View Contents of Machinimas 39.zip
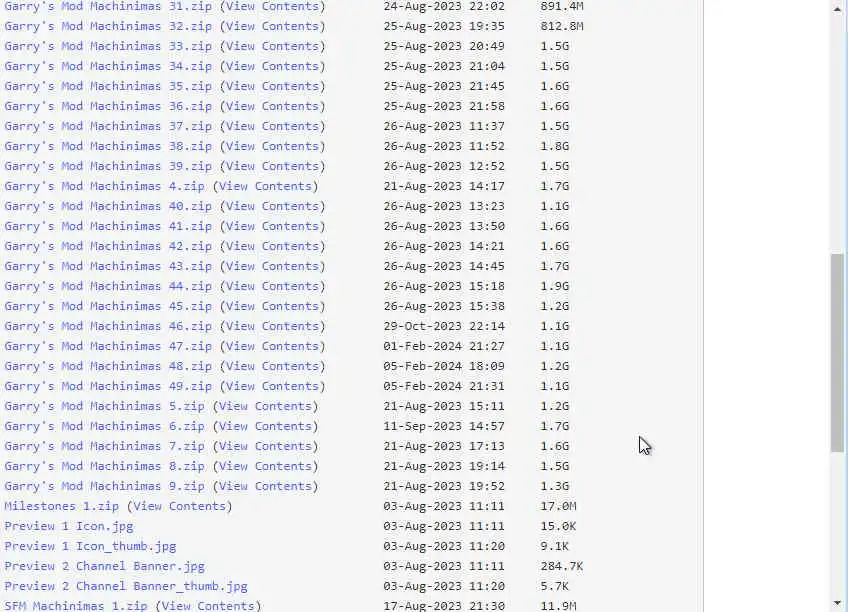Image resolution: width=848 pixels, height=612 pixels. click(273, 167)
